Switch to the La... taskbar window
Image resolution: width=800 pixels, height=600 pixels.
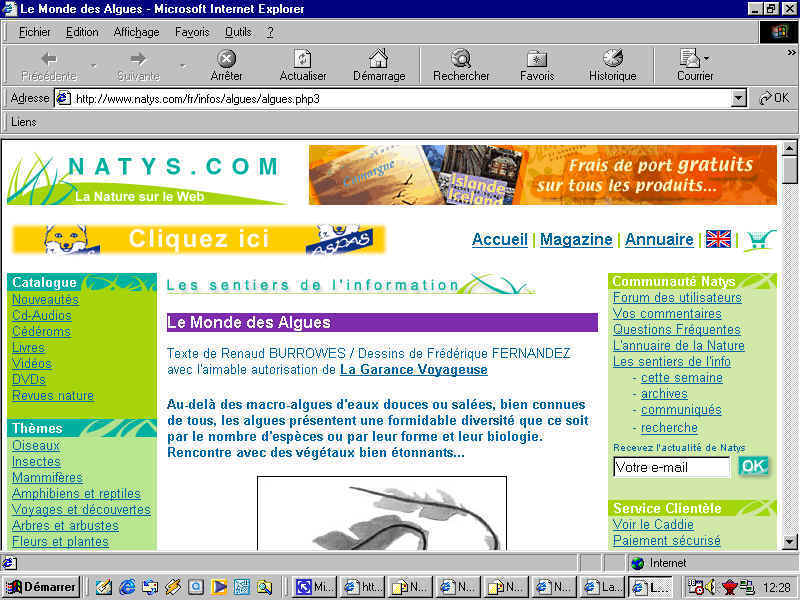click(x=603, y=587)
